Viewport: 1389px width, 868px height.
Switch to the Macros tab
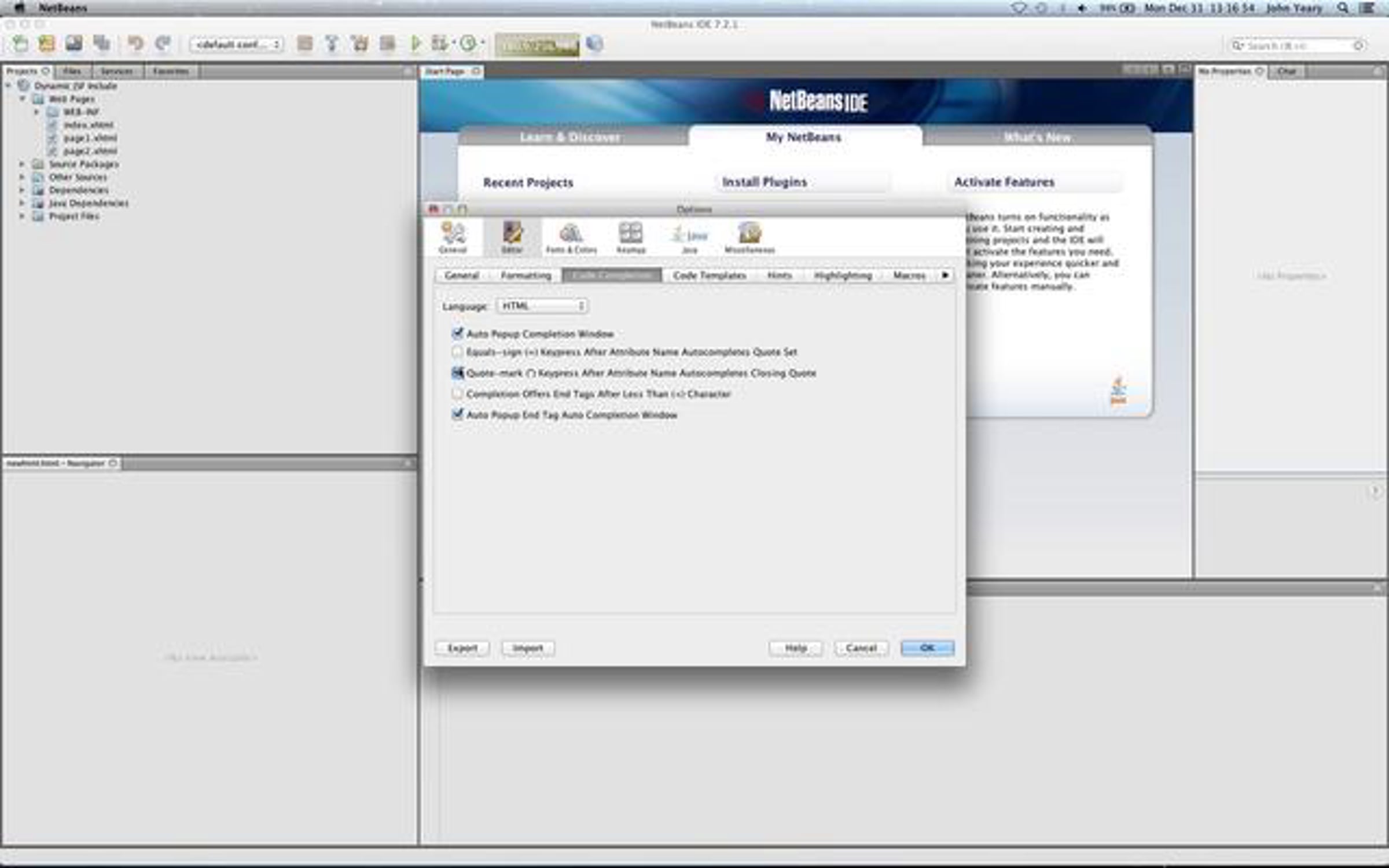point(909,275)
